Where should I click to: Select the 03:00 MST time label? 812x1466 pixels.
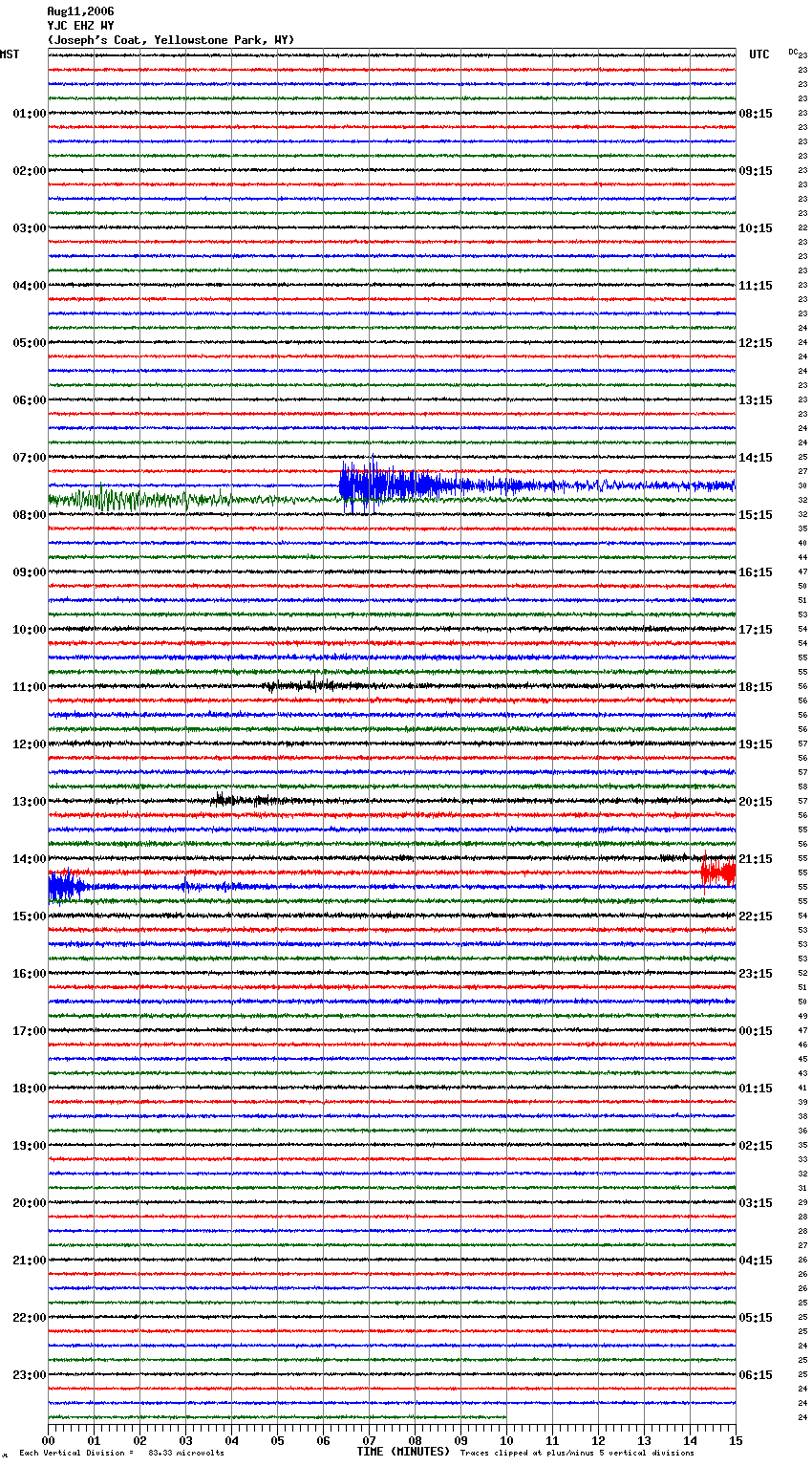click(x=29, y=228)
